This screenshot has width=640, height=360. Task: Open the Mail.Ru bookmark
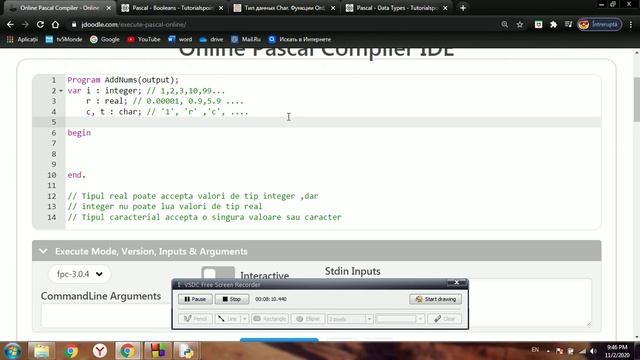point(246,39)
